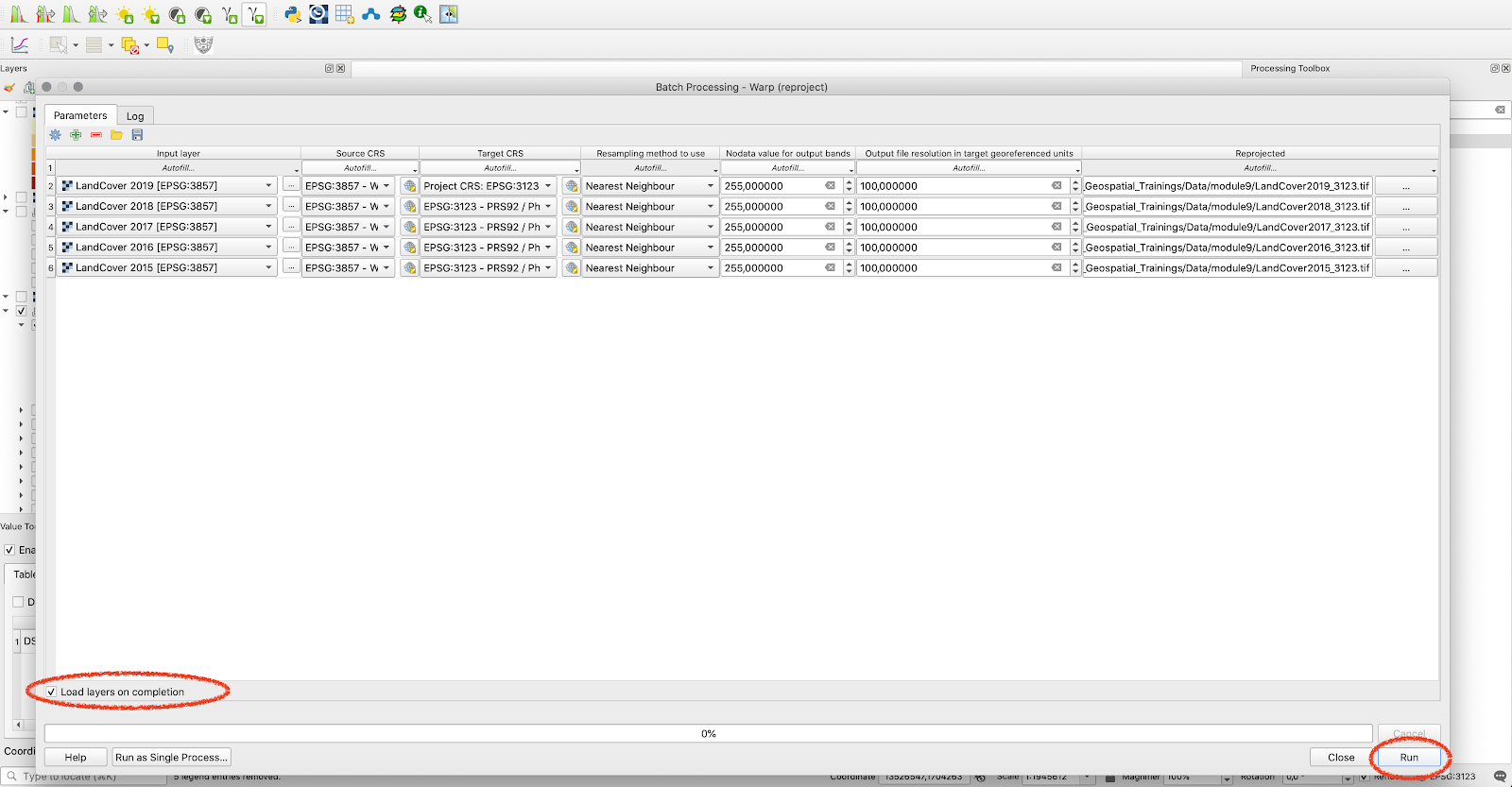The height and width of the screenshot is (787, 1512).
Task: Click the 'Type to locate' search box
Action: click(x=84, y=777)
